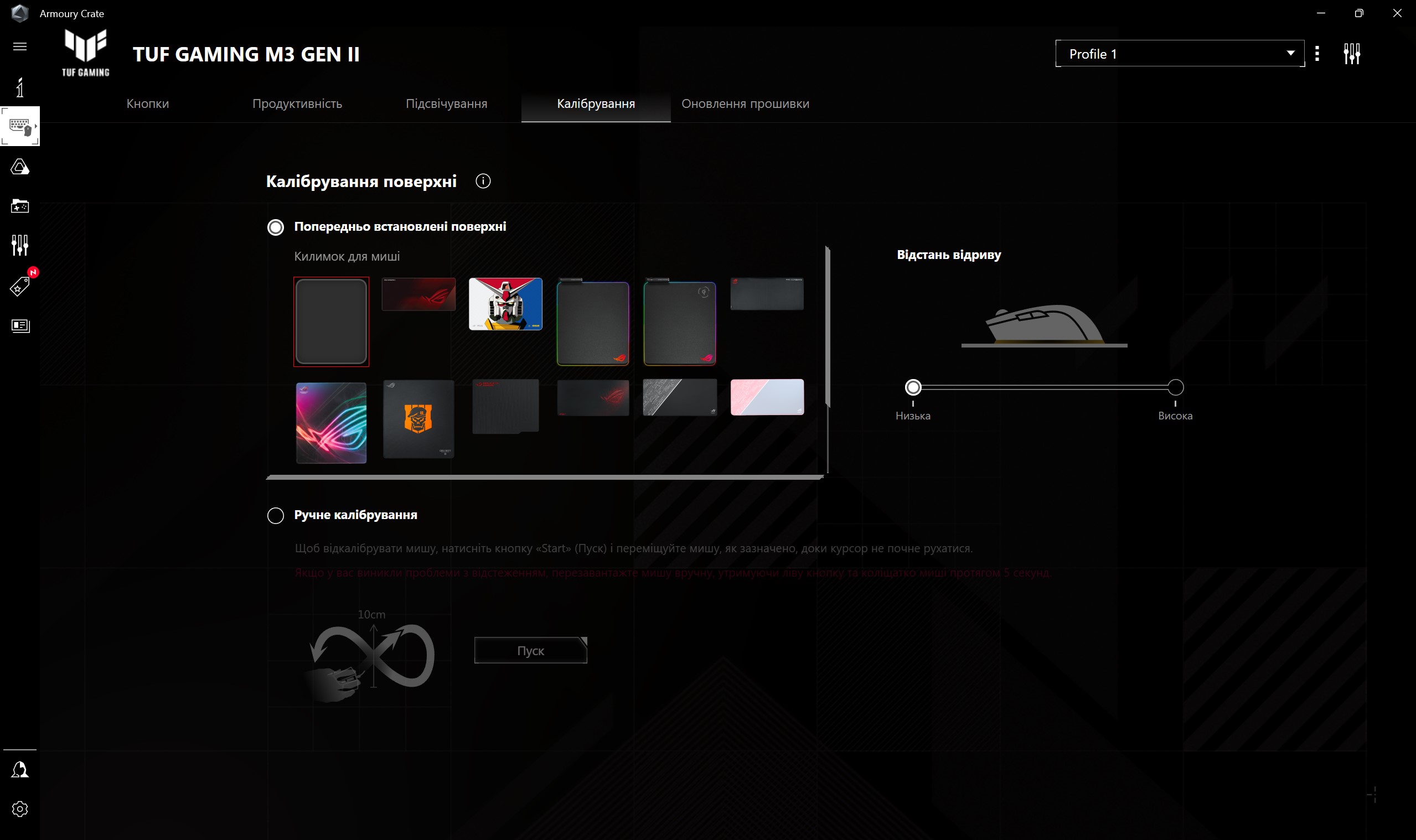This screenshot has width=1416, height=840.
Task: Open the Device section keyboard icon
Action: pyautogui.click(x=20, y=126)
